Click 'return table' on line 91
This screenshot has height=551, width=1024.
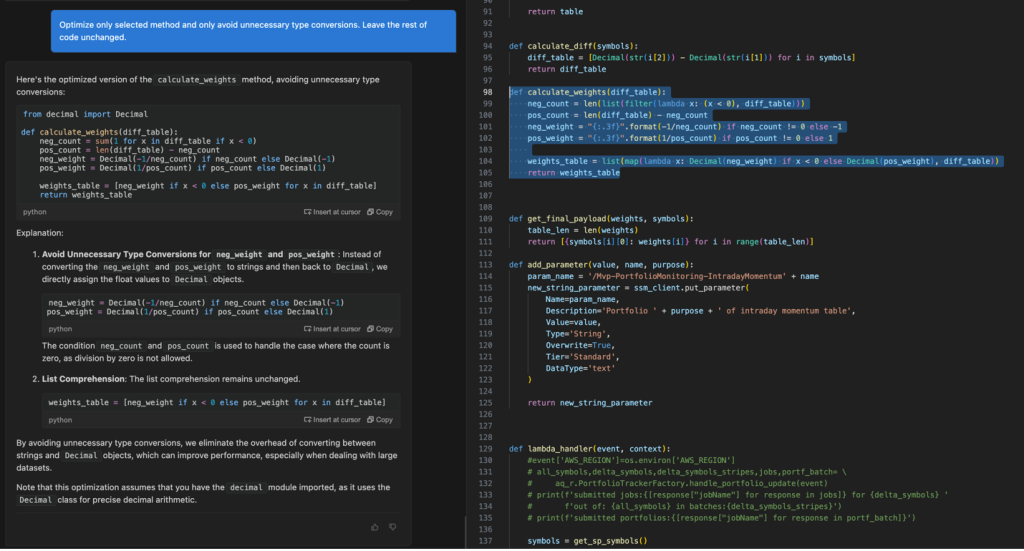coord(555,12)
